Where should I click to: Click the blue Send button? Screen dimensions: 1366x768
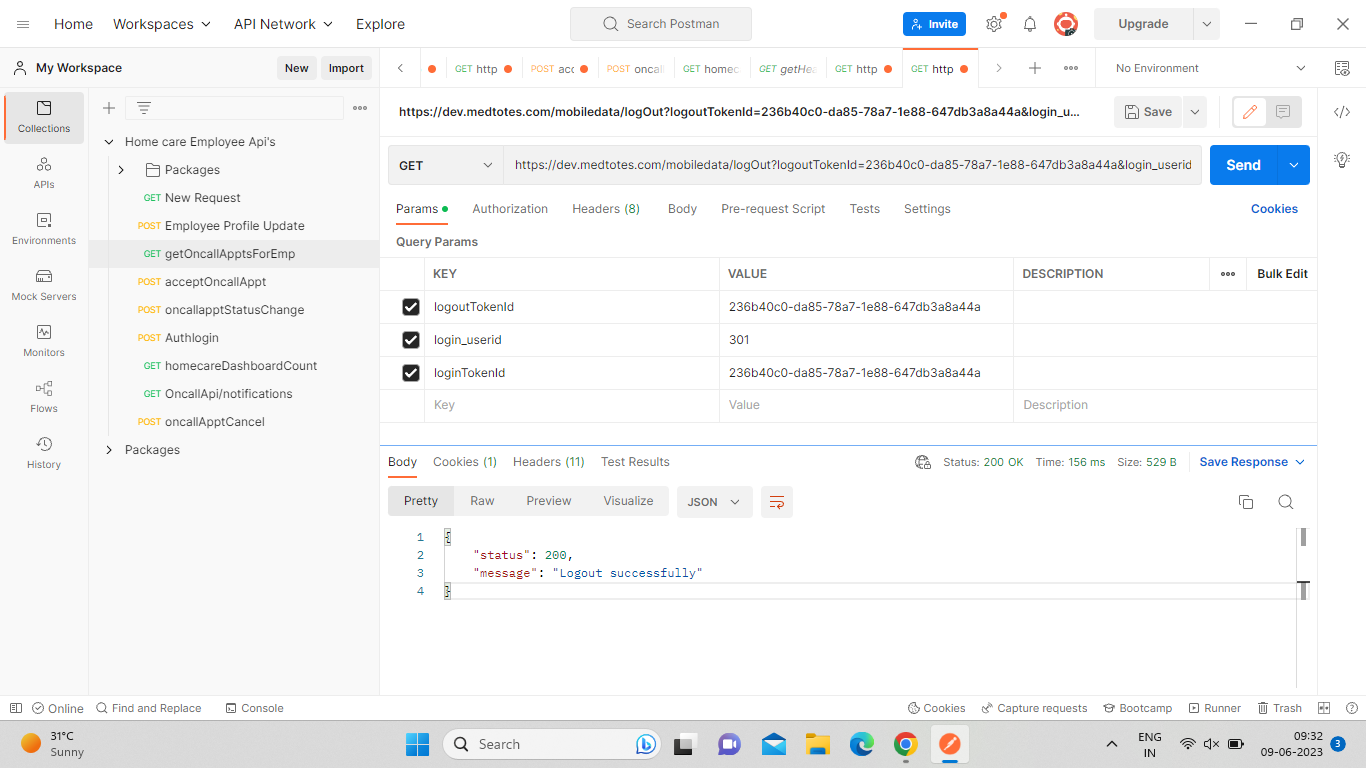tap(1243, 165)
